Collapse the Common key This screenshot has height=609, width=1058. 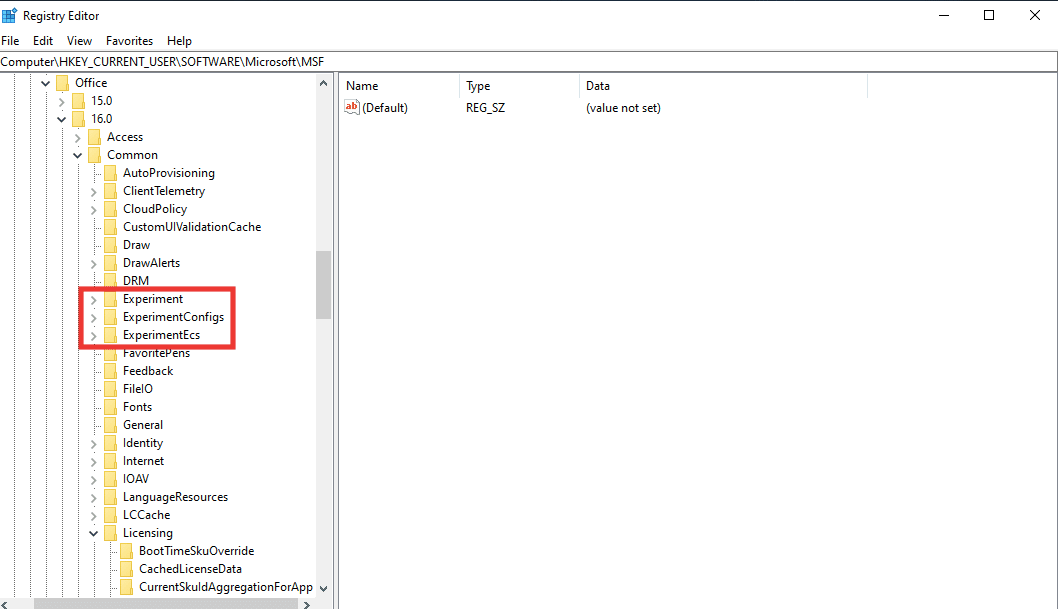point(78,156)
